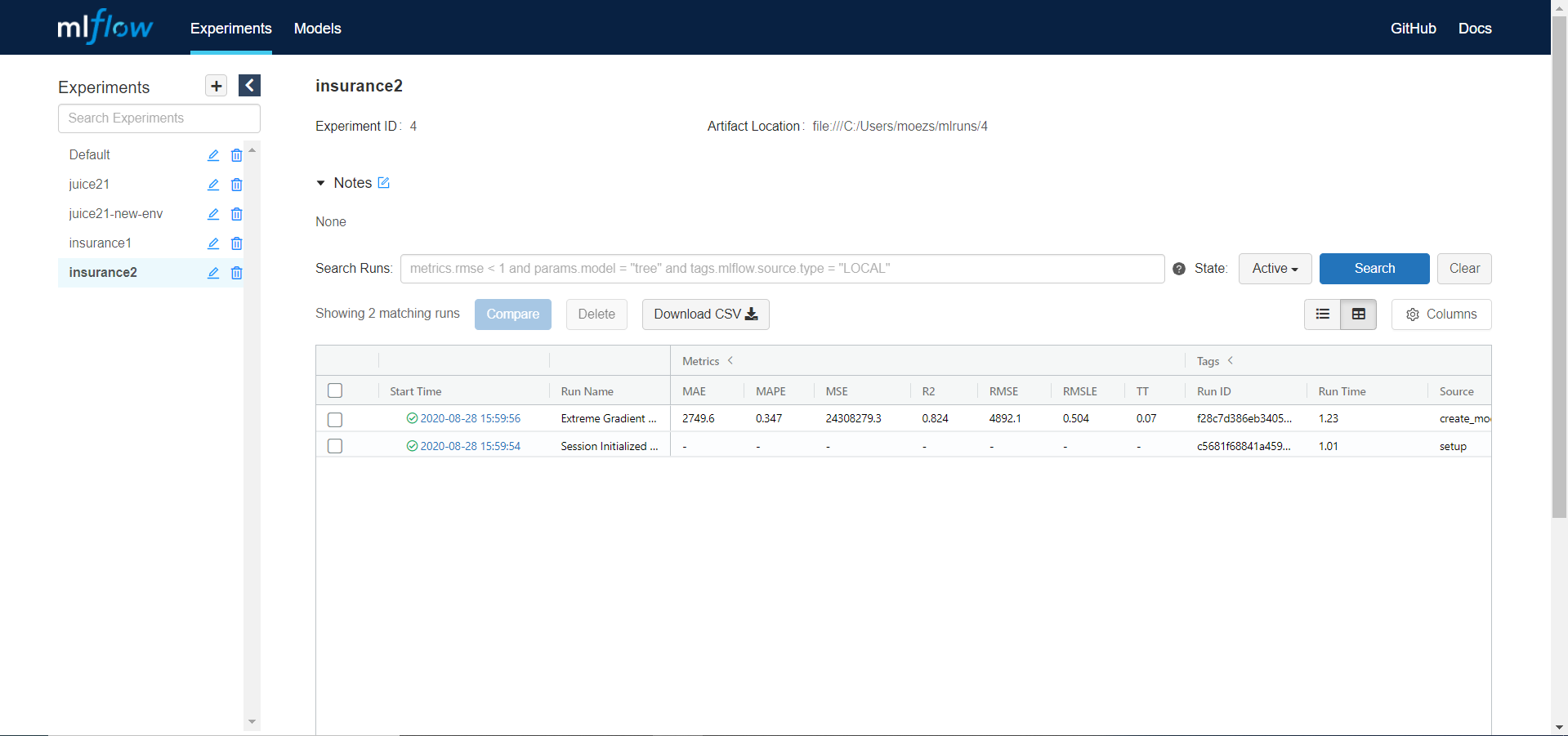Switch to the compact list view icon

point(1323,314)
